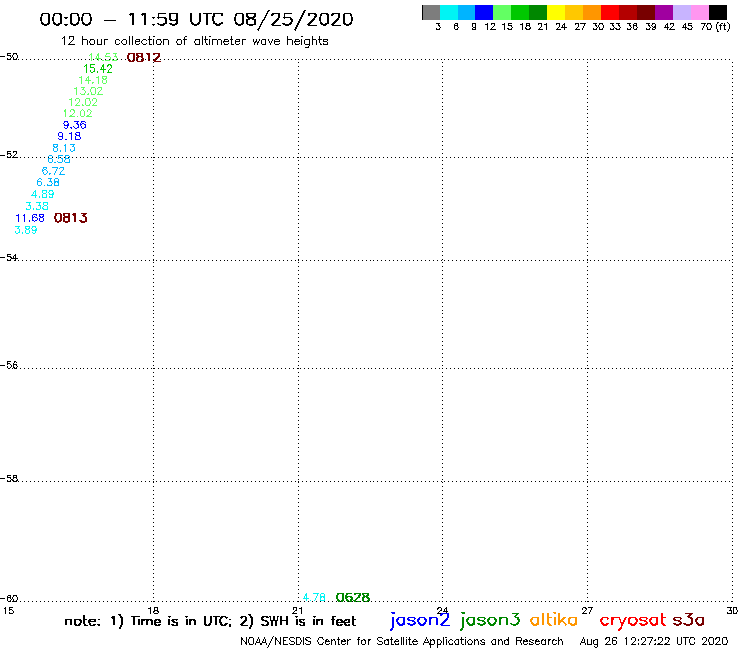This screenshot has height=650, width=740.
Task: Click the "s3a" satellite legend label
Action: (689, 620)
